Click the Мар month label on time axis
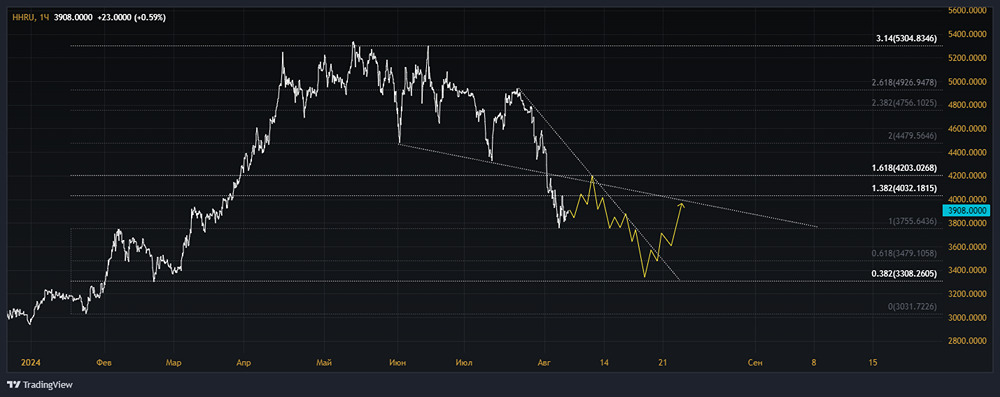 [173, 363]
